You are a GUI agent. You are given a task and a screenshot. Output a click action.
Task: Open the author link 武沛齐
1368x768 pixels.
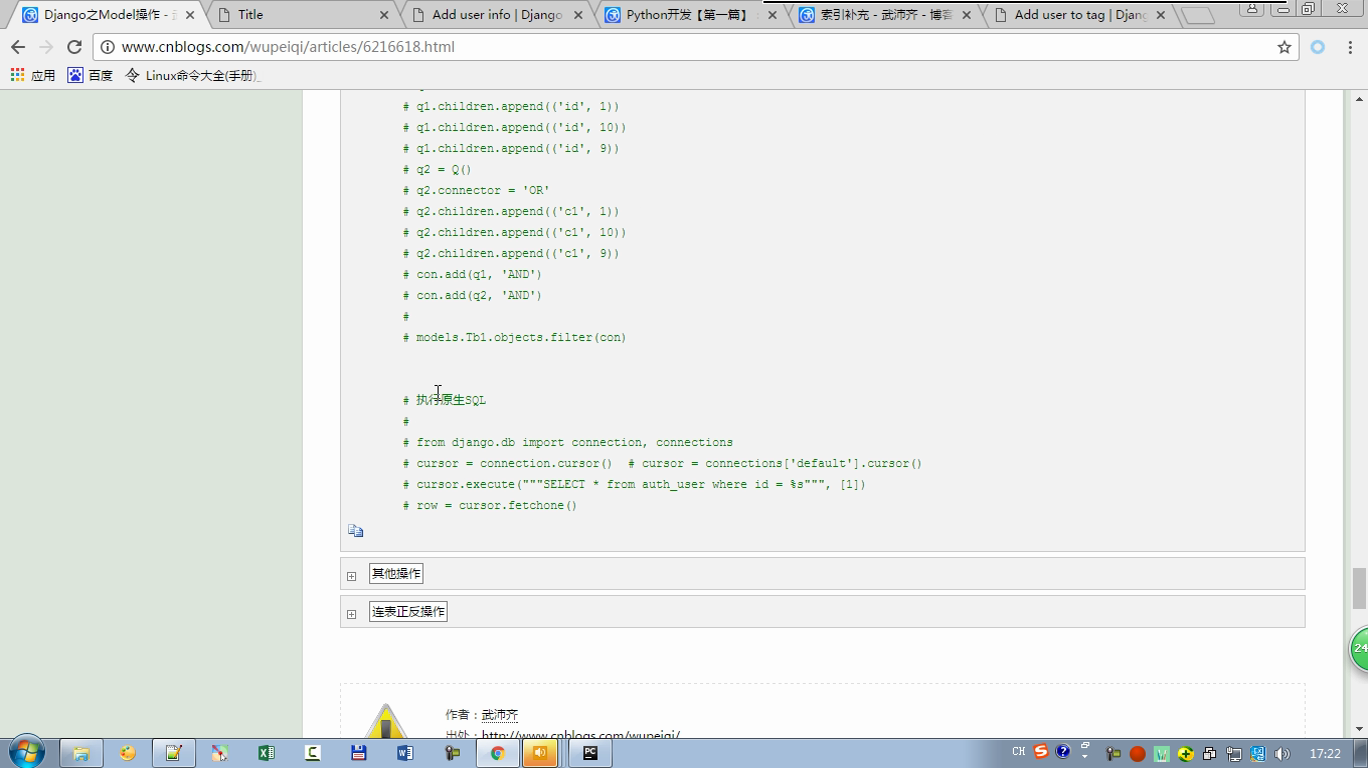click(500, 714)
